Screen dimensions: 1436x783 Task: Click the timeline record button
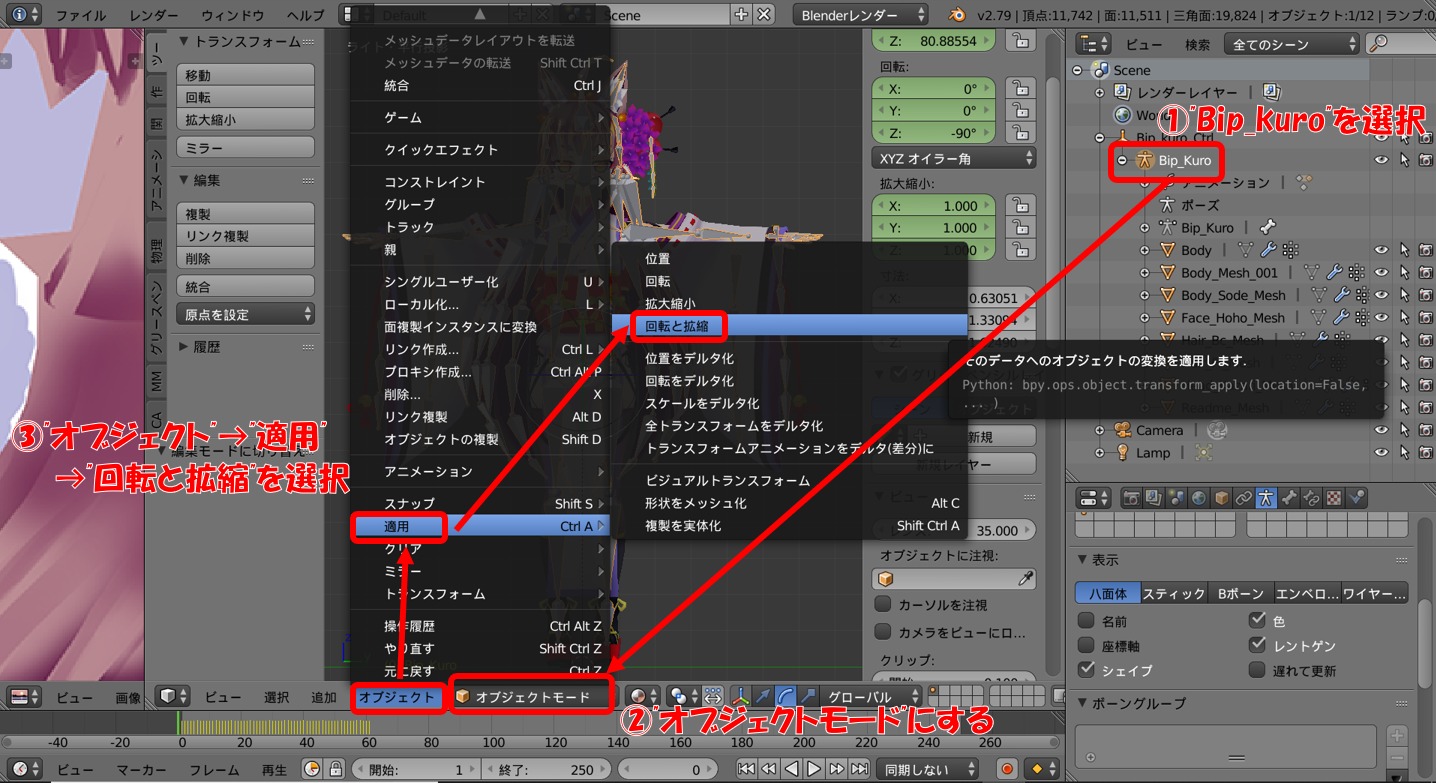coord(1007,769)
